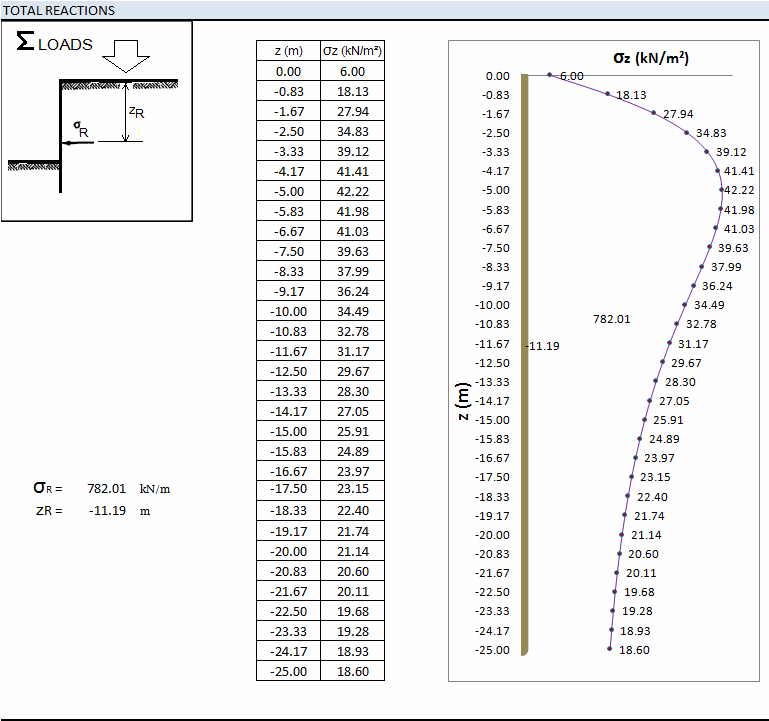Select table cell 41.41 in the σz column
Image resolution: width=769 pixels, height=721 pixels.
tap(352, 171)
